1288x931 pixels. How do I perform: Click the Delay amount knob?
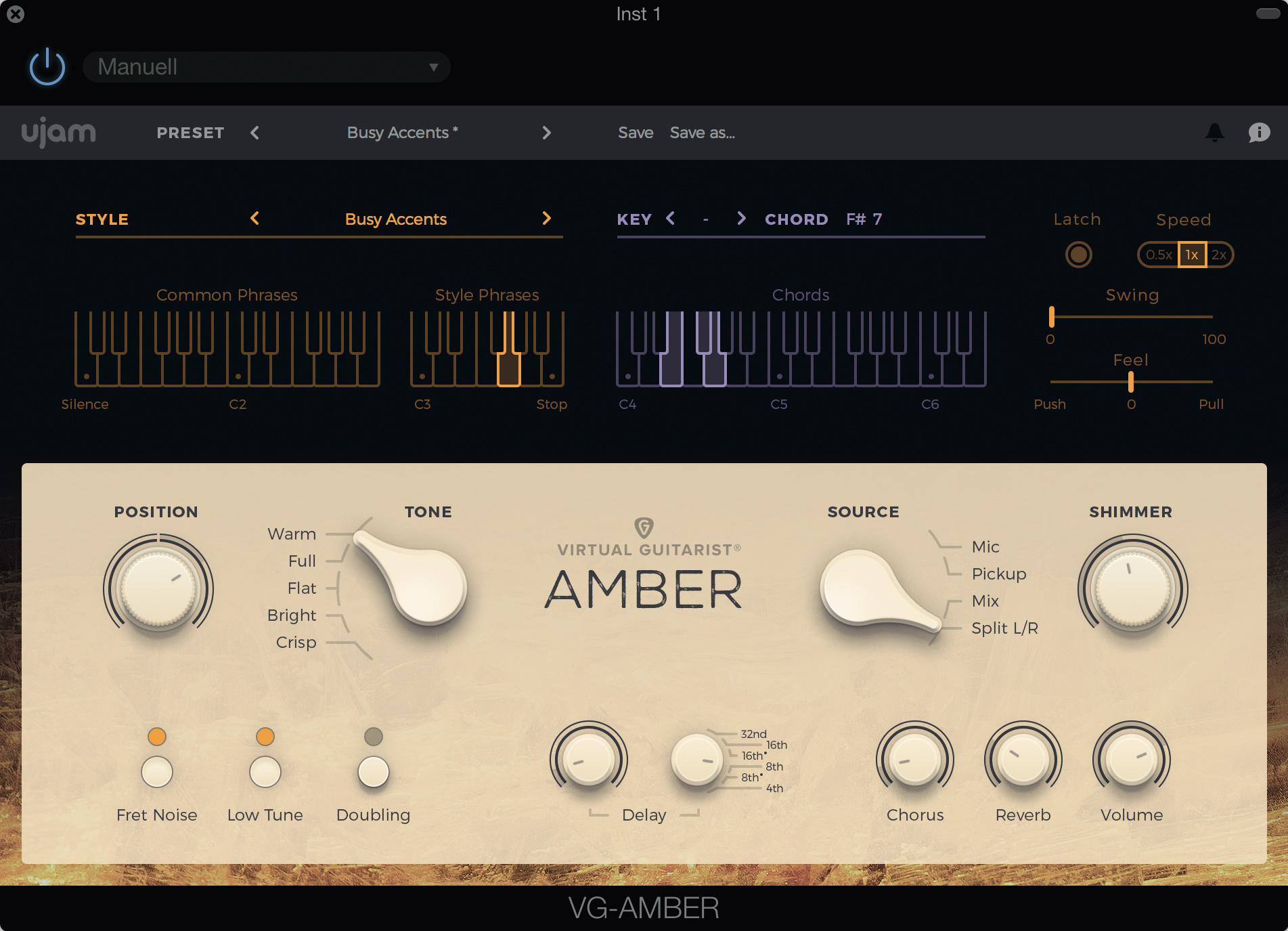coord(588,759)
